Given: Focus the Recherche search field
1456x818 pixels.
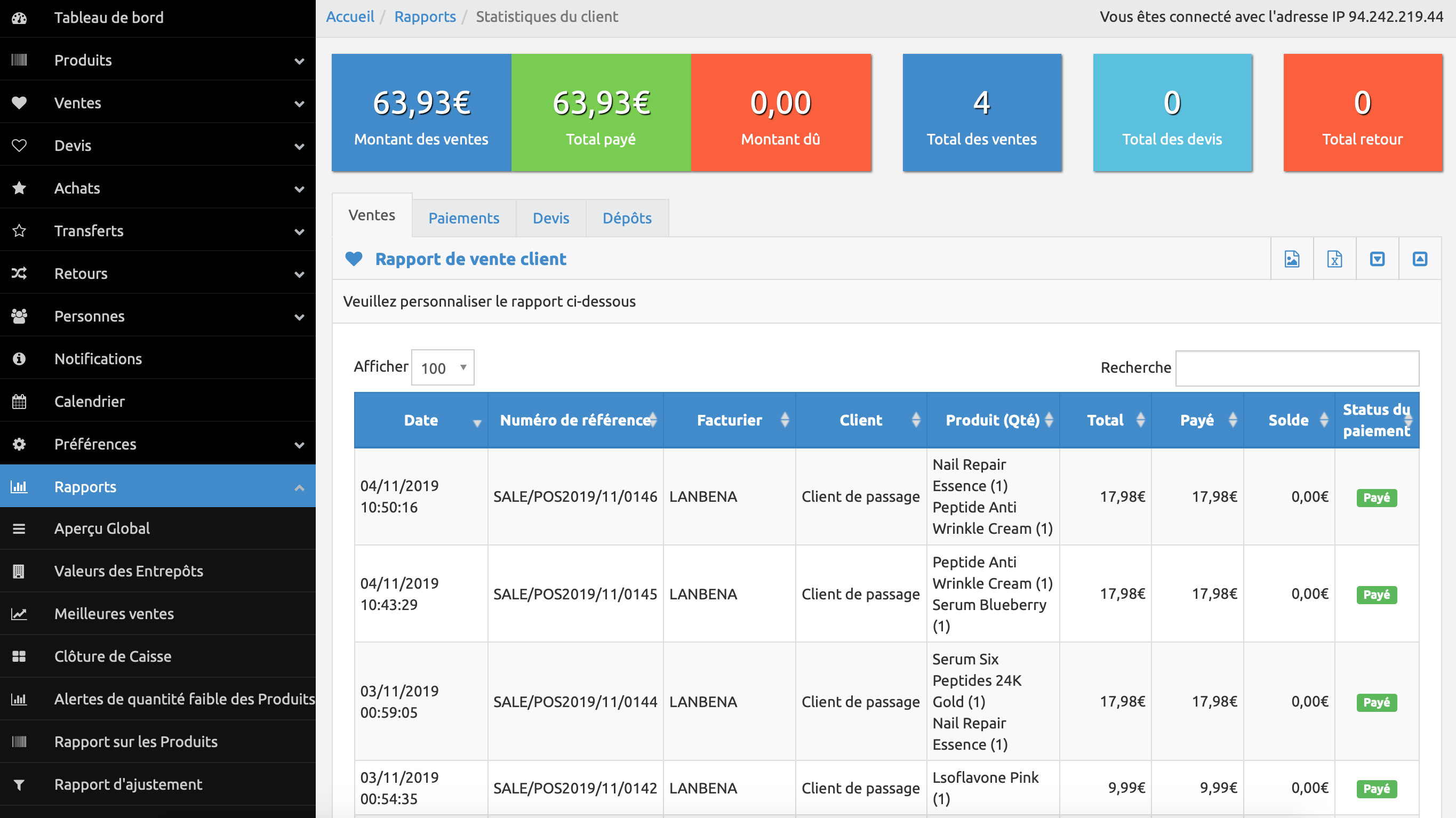Looking at the screenshot, I should (x=1297, y=368).
